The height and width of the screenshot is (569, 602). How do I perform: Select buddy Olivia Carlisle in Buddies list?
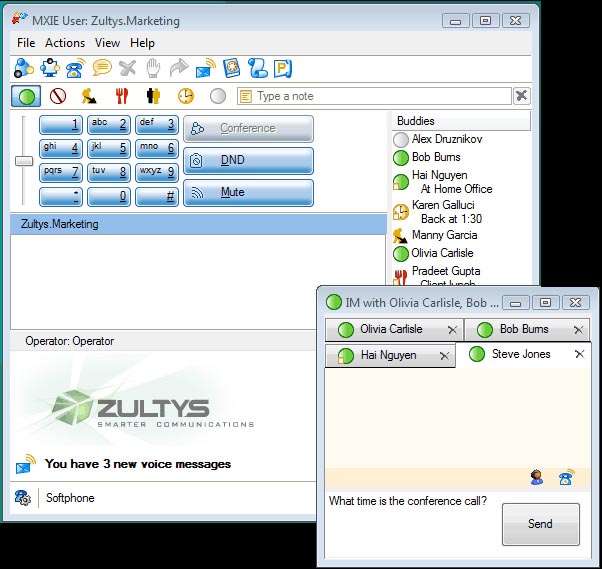(442, 253)
